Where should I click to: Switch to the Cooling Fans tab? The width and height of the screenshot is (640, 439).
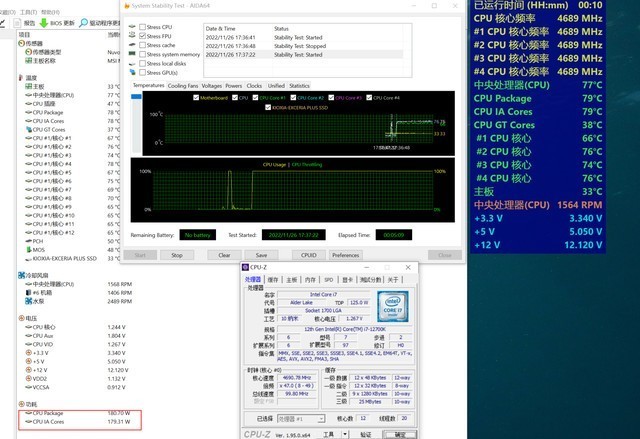(x=182, y=86)
